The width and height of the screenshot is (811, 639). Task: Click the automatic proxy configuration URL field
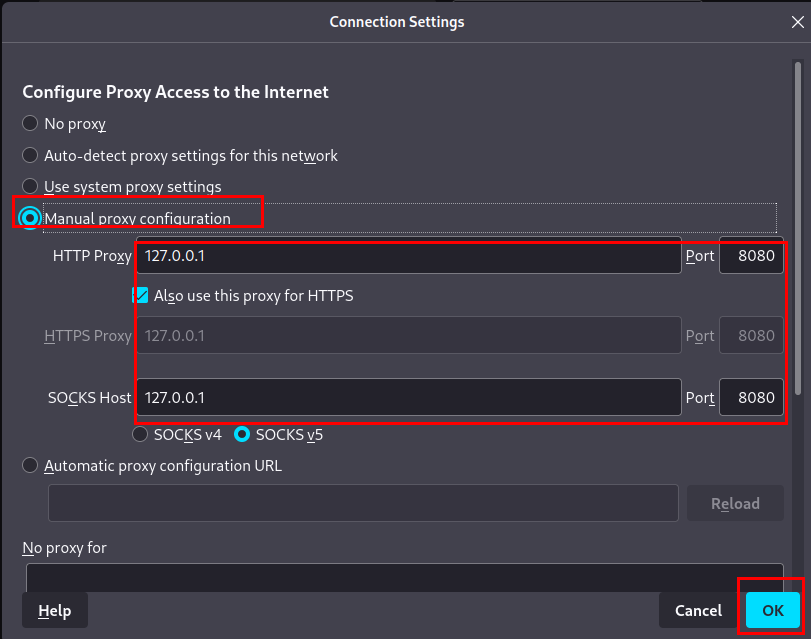click(x=363, y=503)
